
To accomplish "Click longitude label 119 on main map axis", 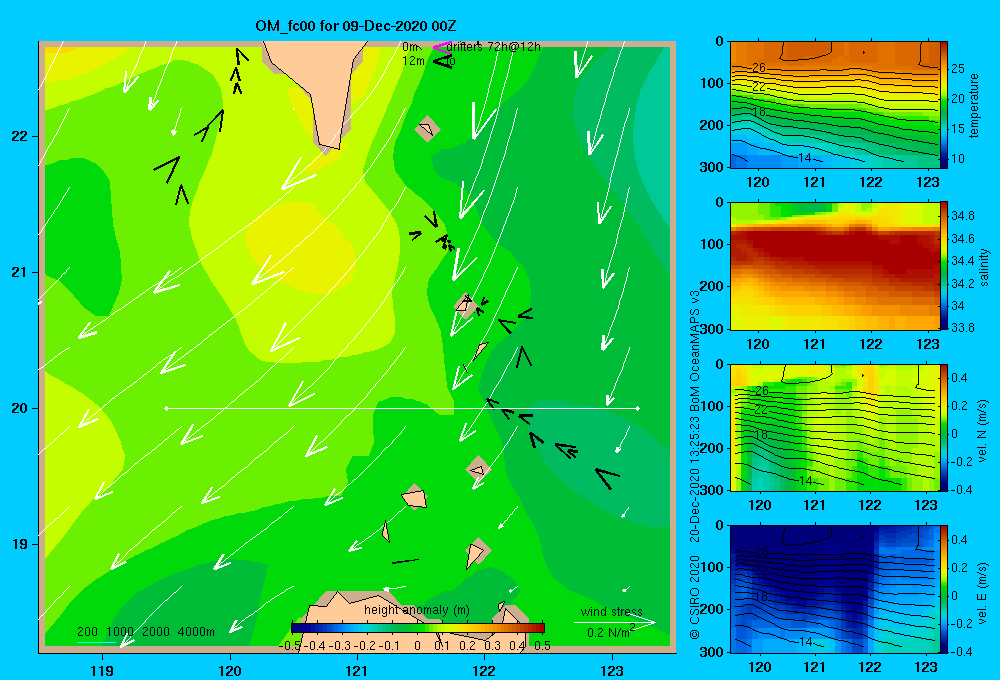I will click(103, 670).
